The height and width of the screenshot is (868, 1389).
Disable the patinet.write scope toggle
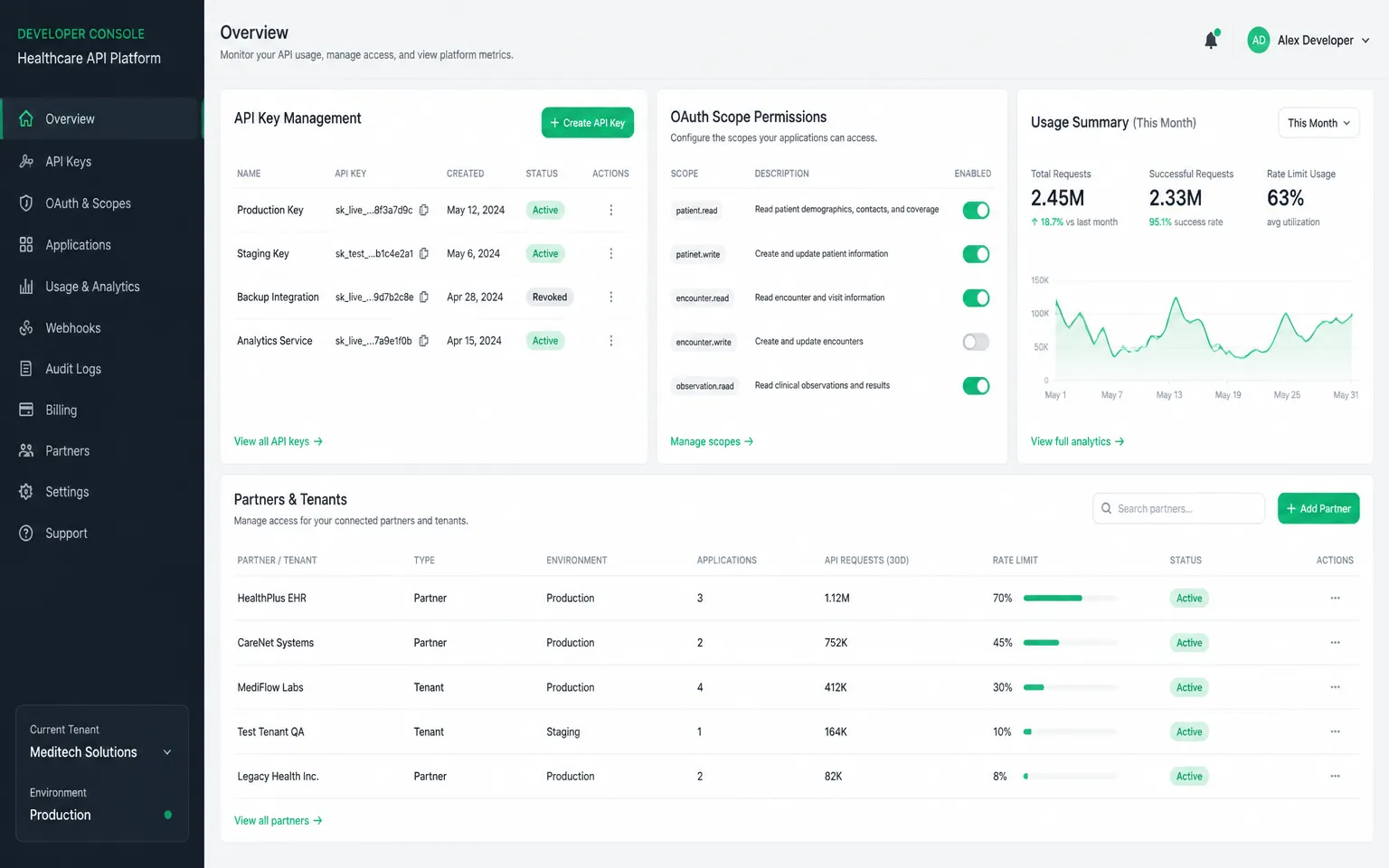pyautogui.click(x=976, y=254)
